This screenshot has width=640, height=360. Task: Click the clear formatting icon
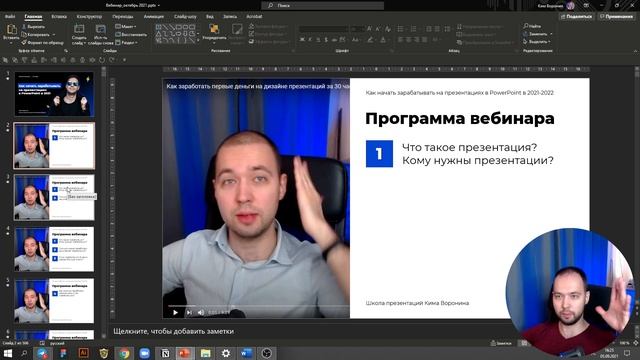point(388,29)
